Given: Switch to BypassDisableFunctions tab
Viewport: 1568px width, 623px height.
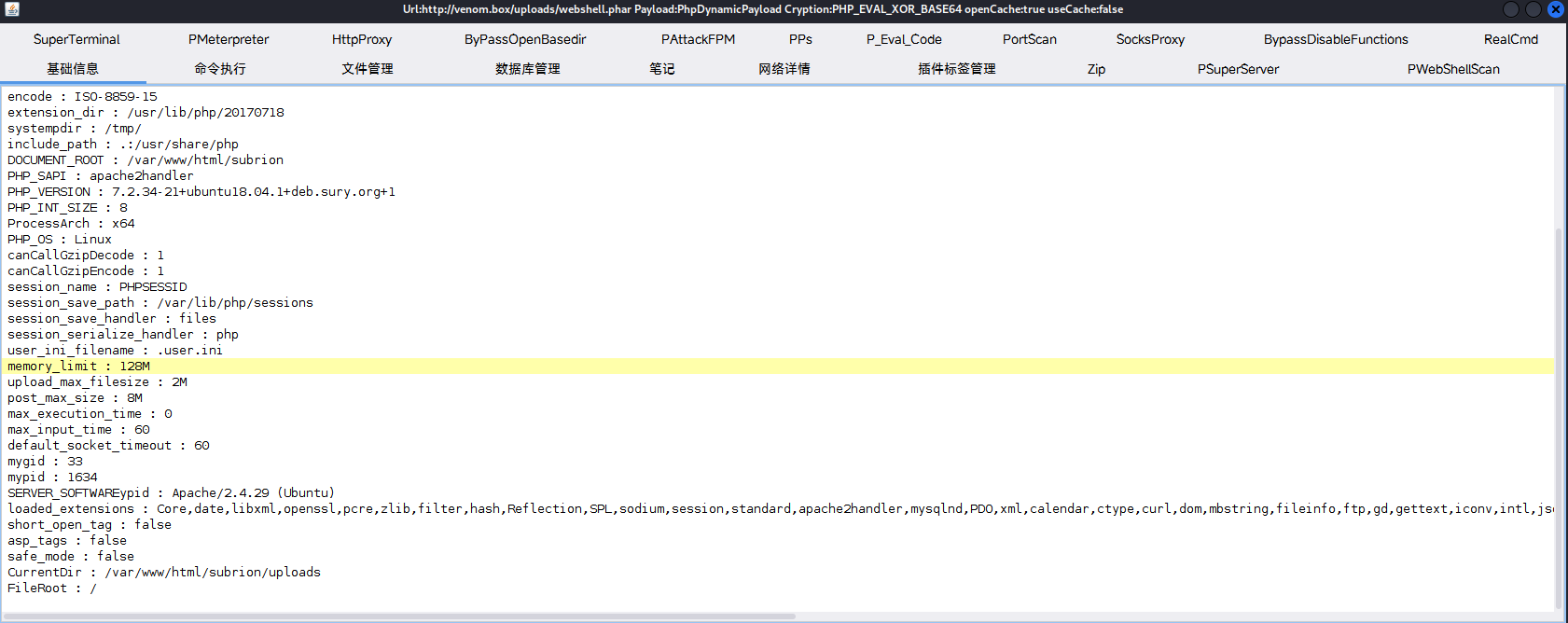Looking at the screenshot, I should (x=1336, y=39).
